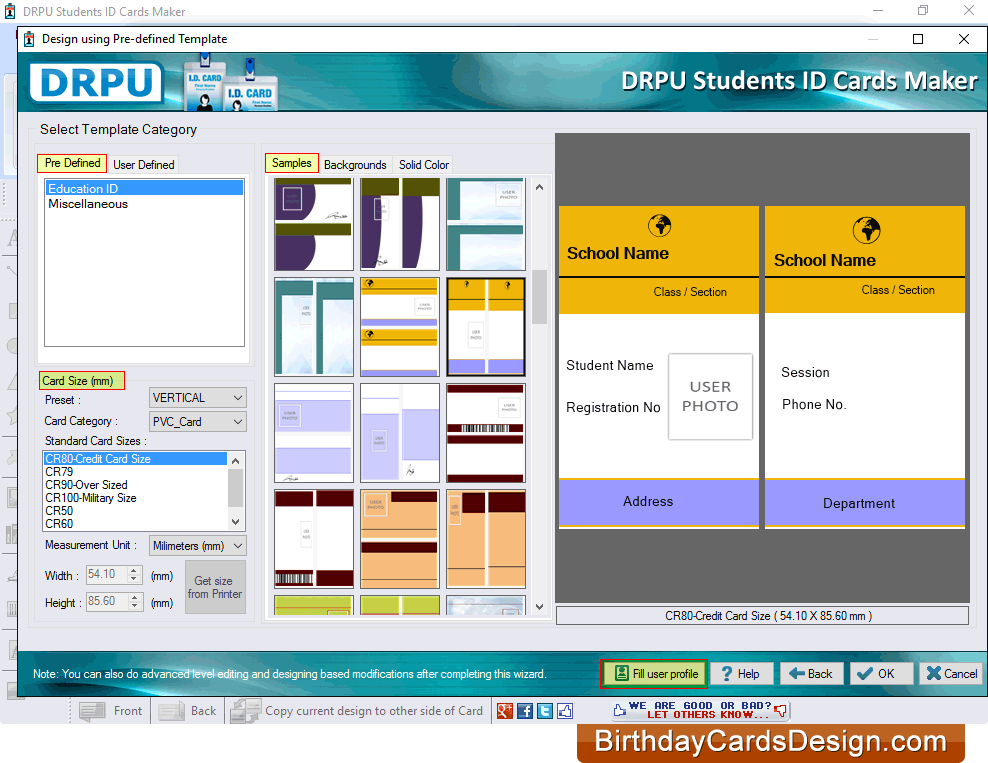Screen dimensions: 988x763
Task: Click Copy current design to other side
Action: (x=357, y=711)
